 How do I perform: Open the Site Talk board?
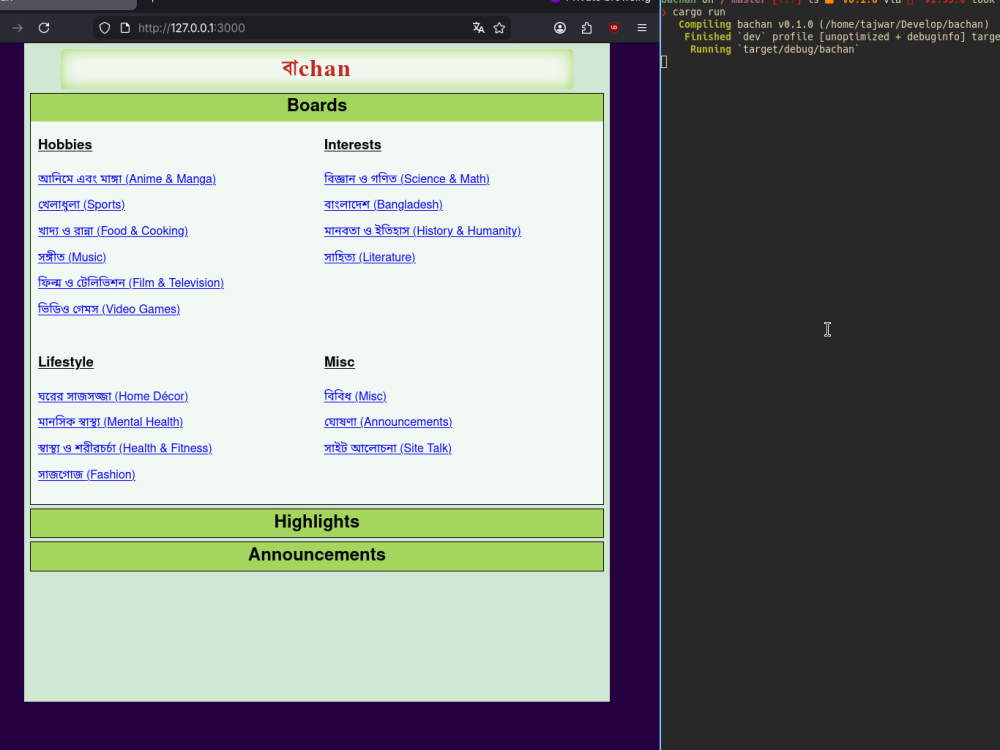click(388, 448)
